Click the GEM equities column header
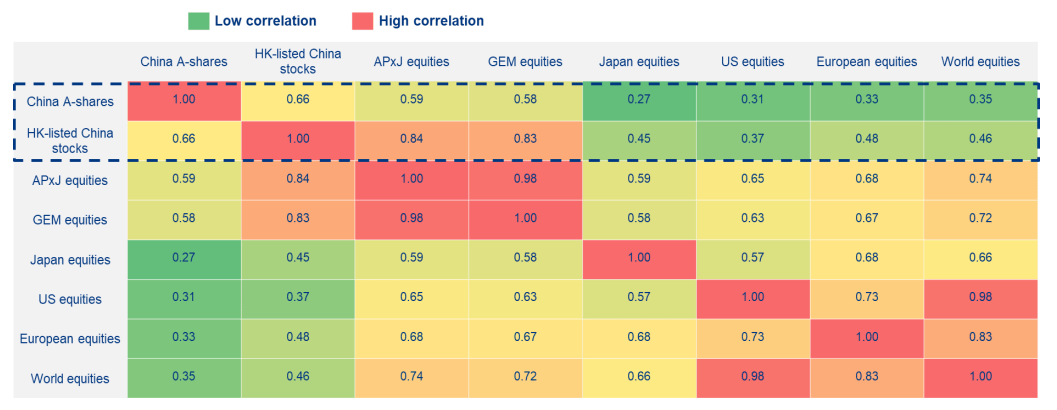The width and height of the screenshot is (1057, 410). (526, 62)
